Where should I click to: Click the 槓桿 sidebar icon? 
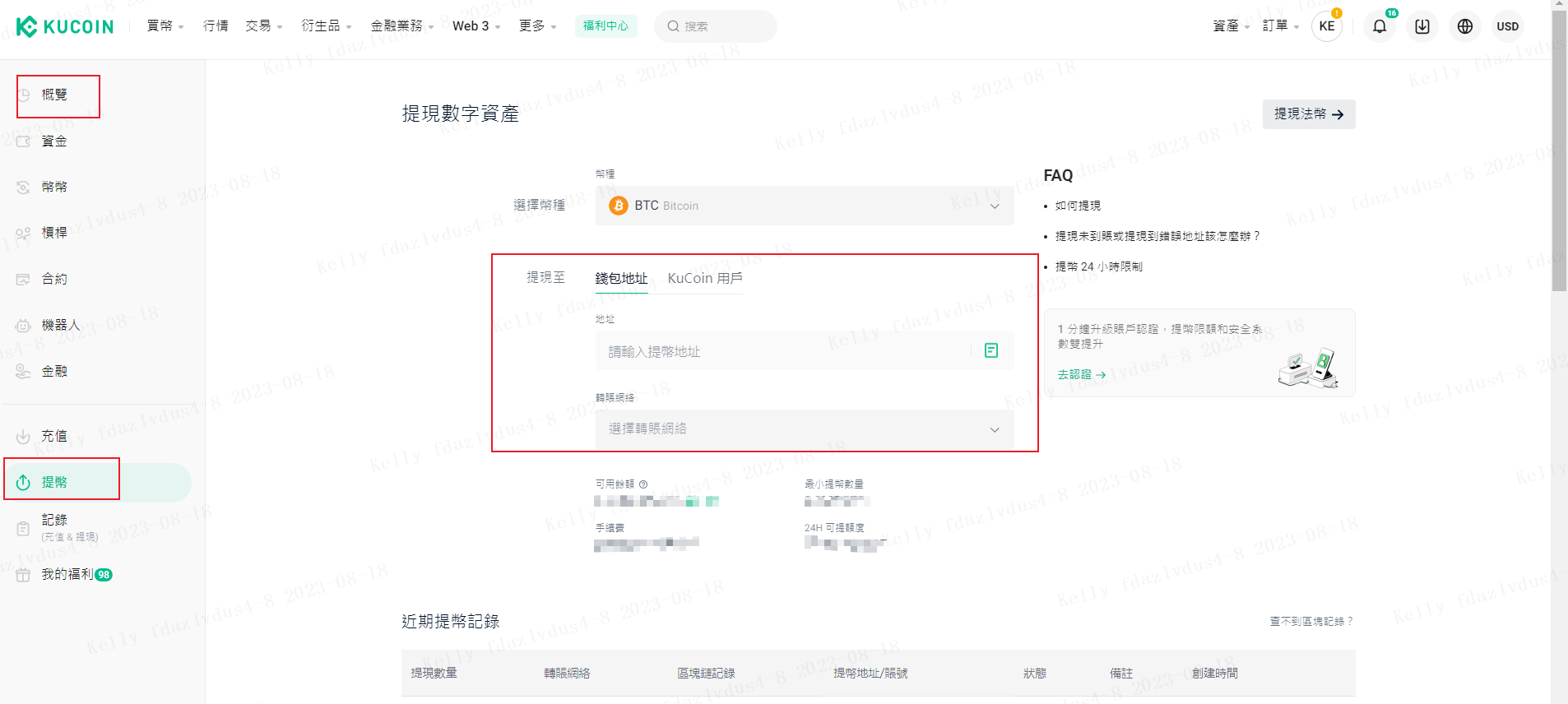tap(24, 234)
